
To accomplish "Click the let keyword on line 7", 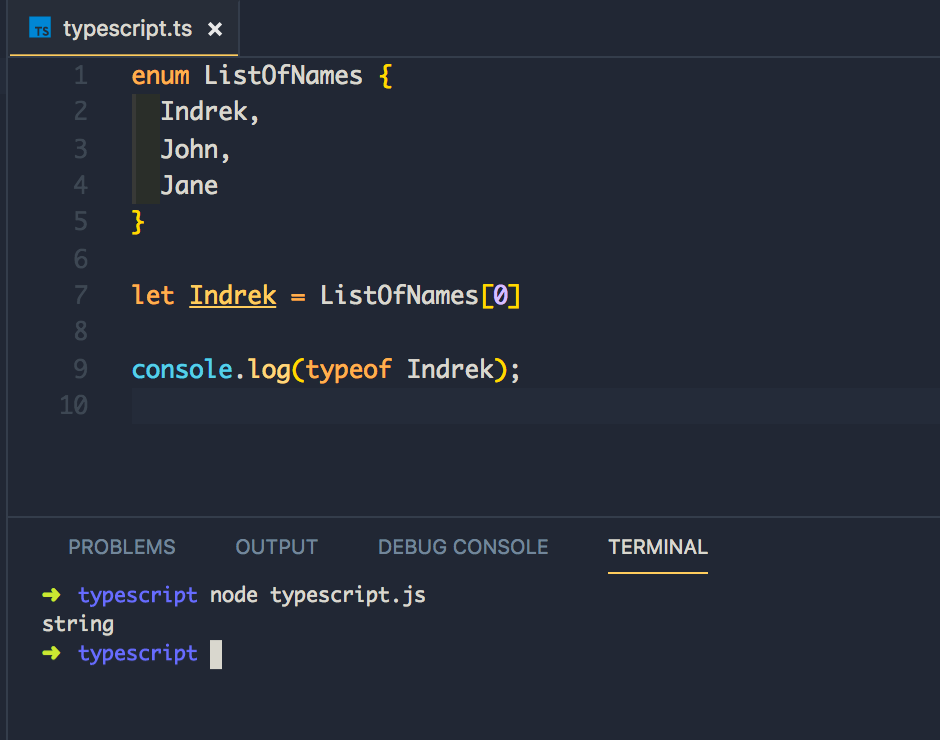I will coord(153,295).
